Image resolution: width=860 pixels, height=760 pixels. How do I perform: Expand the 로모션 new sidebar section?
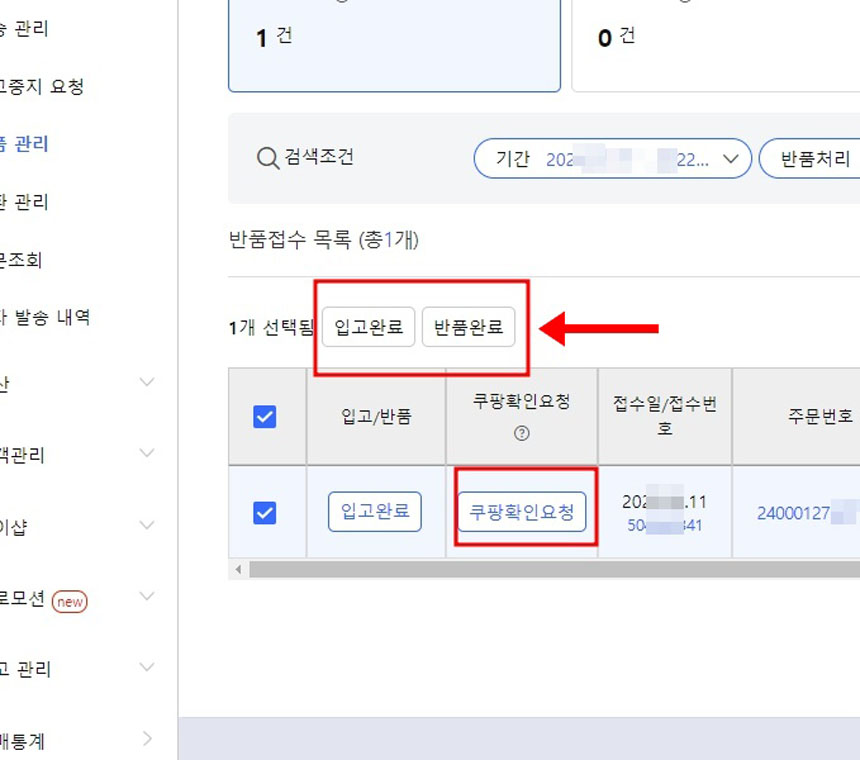point(146,596)
